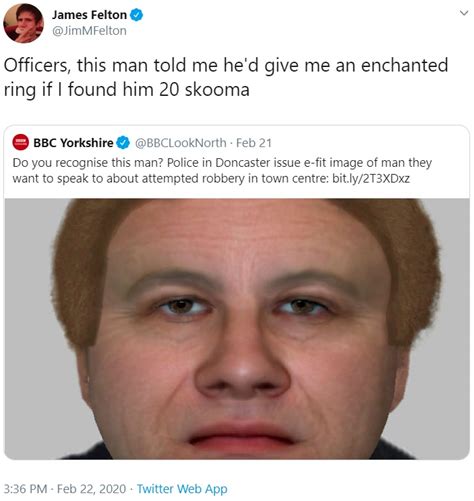Viewport: 474px width, 501px height.
Task: Open the Twitter Web App source link
Action: (182, 489)
